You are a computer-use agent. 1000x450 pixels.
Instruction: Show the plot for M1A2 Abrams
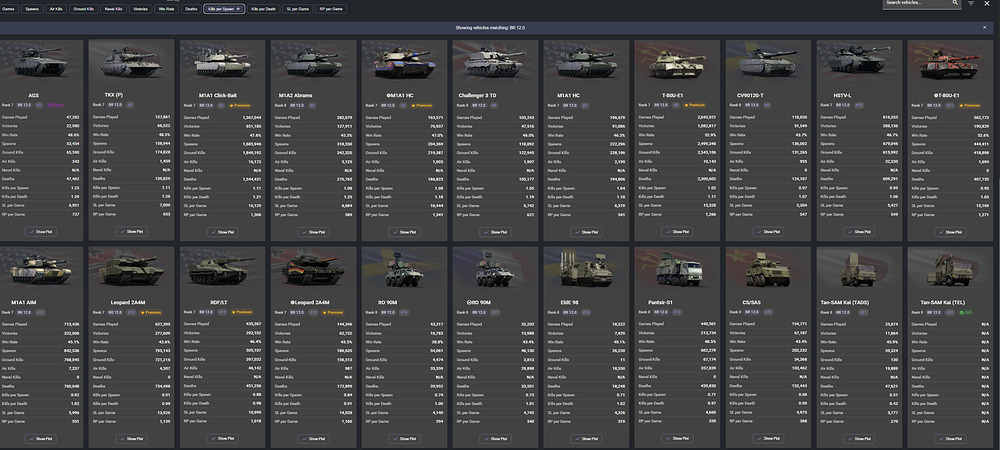(314, 232)
